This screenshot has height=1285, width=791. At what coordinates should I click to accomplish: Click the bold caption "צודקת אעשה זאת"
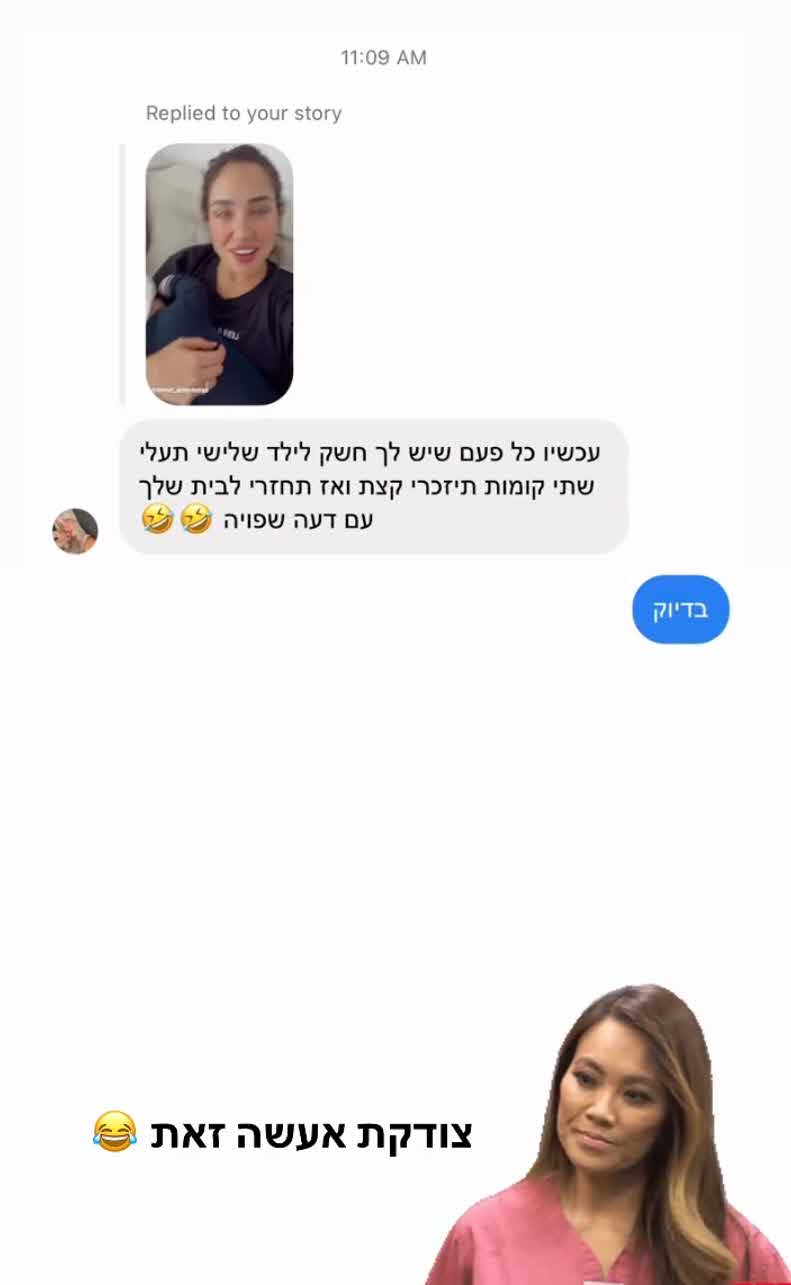coord(311,1133)
